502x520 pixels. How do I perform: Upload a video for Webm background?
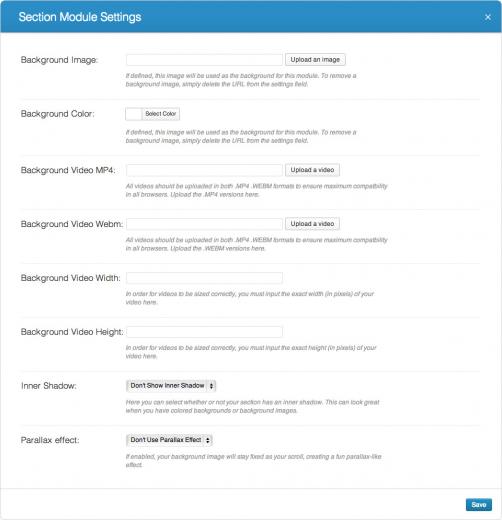point(312,224)
